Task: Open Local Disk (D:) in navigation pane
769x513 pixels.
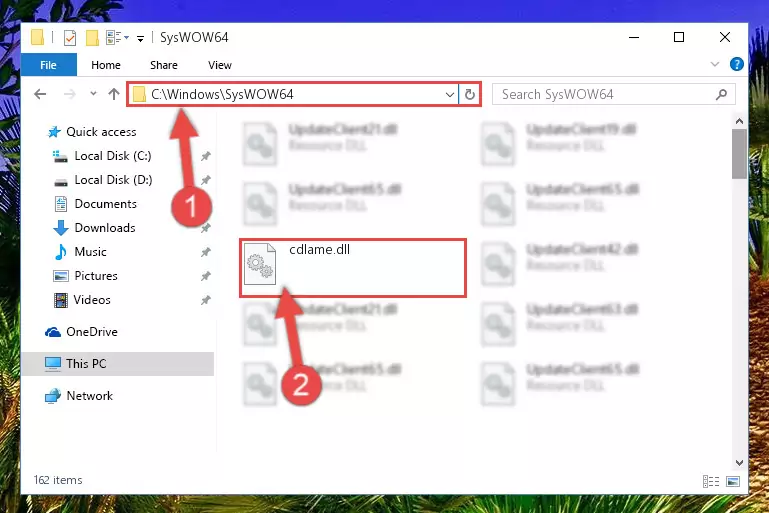Action: (113, 180)
